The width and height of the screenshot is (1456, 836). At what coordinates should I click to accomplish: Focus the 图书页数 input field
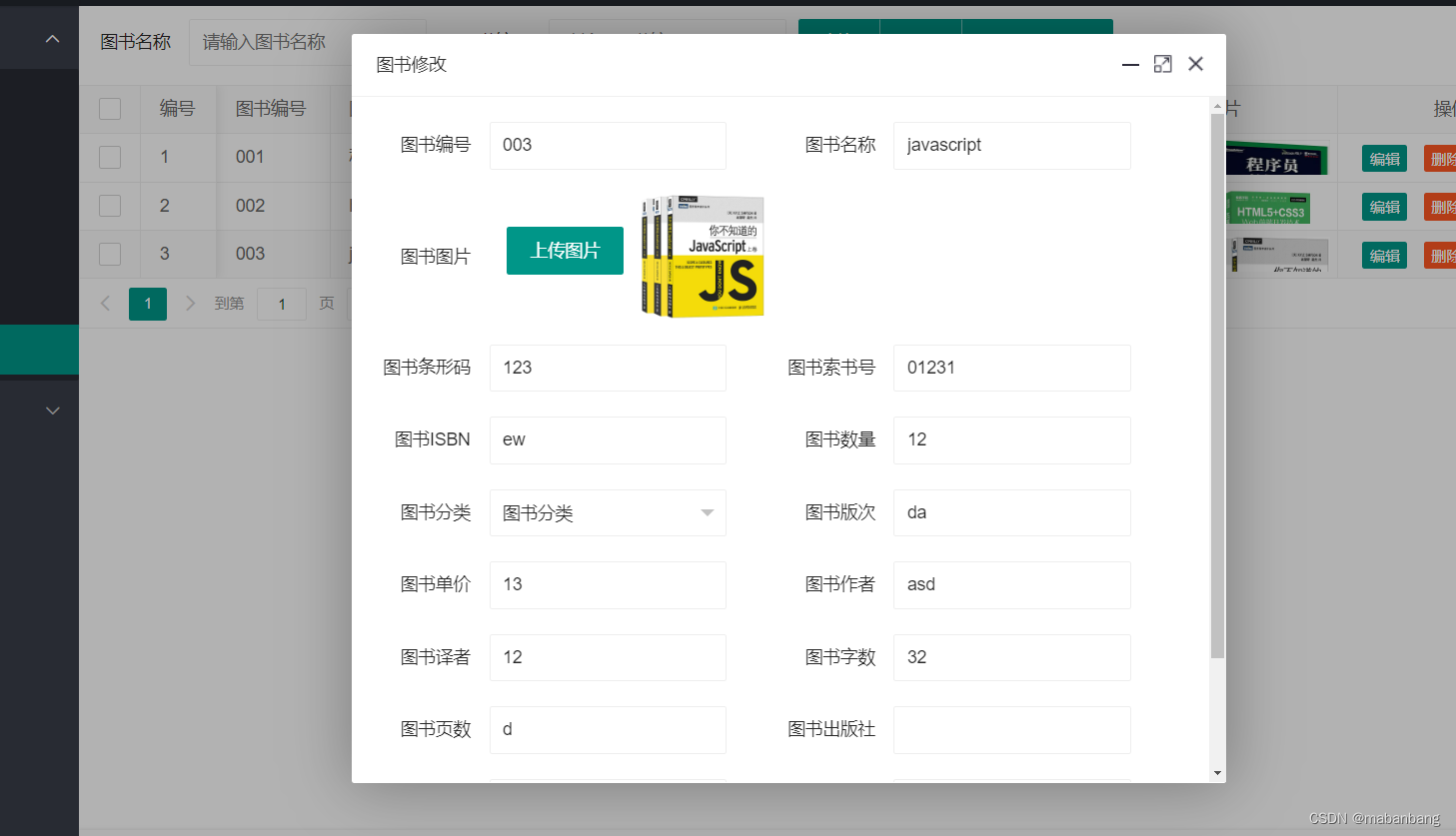click(x=608, y=729)
